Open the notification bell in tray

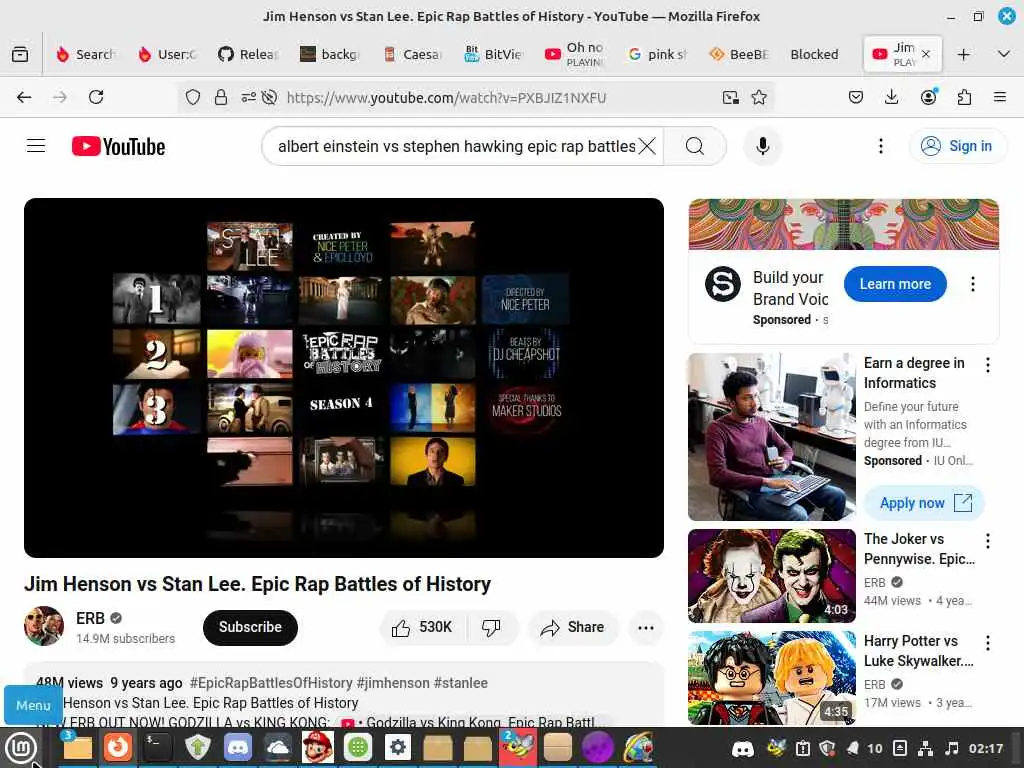click(852, 748)
